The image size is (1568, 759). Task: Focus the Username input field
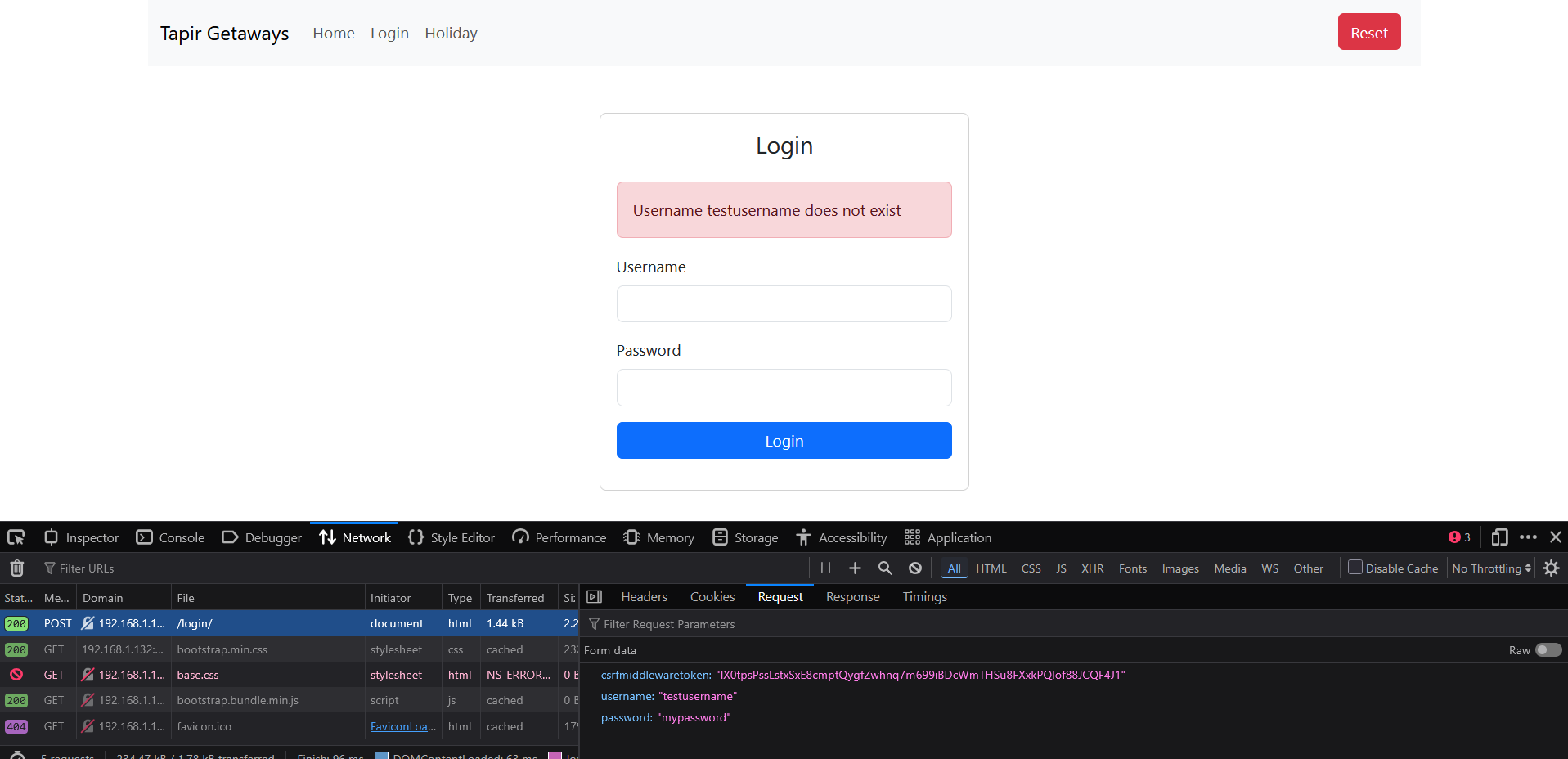(x=784, y=304)
